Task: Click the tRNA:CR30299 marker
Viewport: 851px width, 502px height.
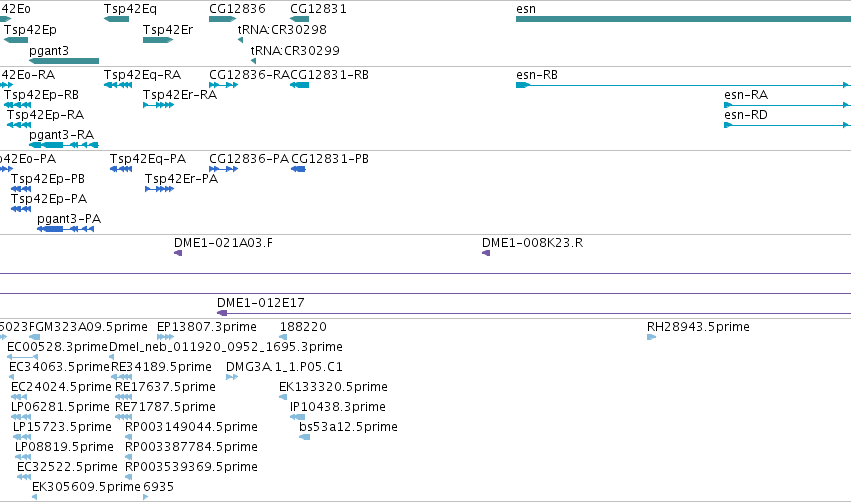Action: (253, 61)
